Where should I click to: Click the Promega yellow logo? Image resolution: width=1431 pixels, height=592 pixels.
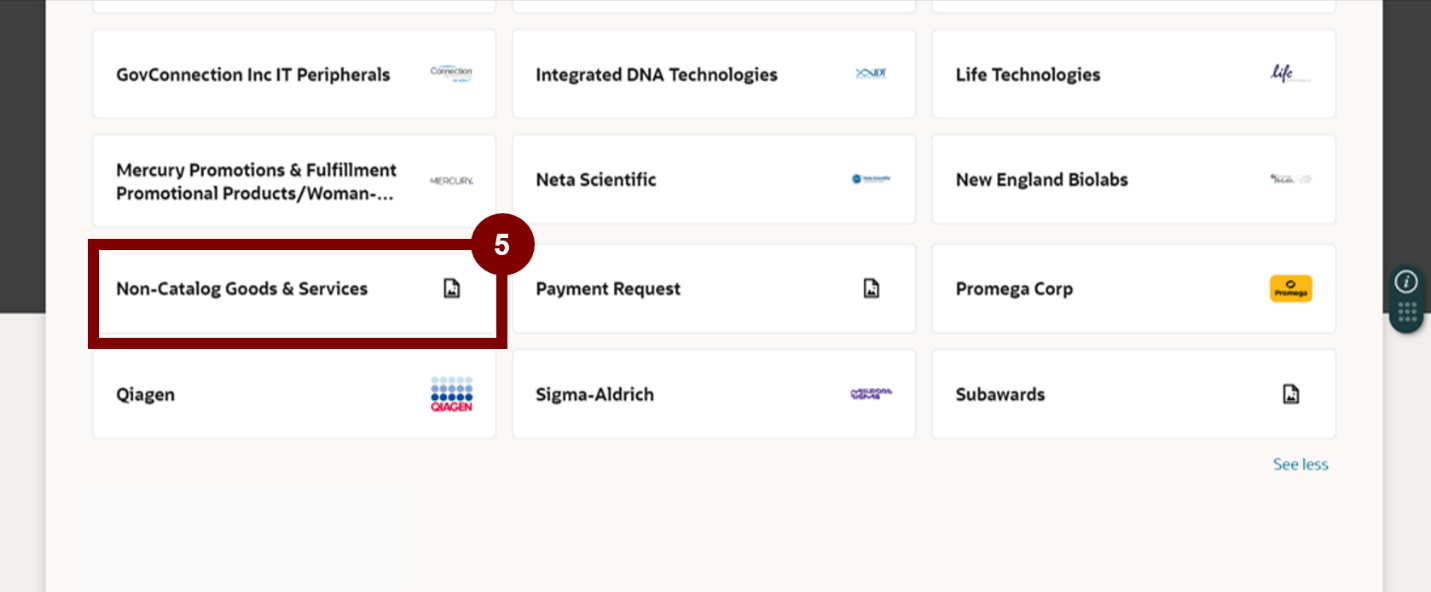point(1291,289)
